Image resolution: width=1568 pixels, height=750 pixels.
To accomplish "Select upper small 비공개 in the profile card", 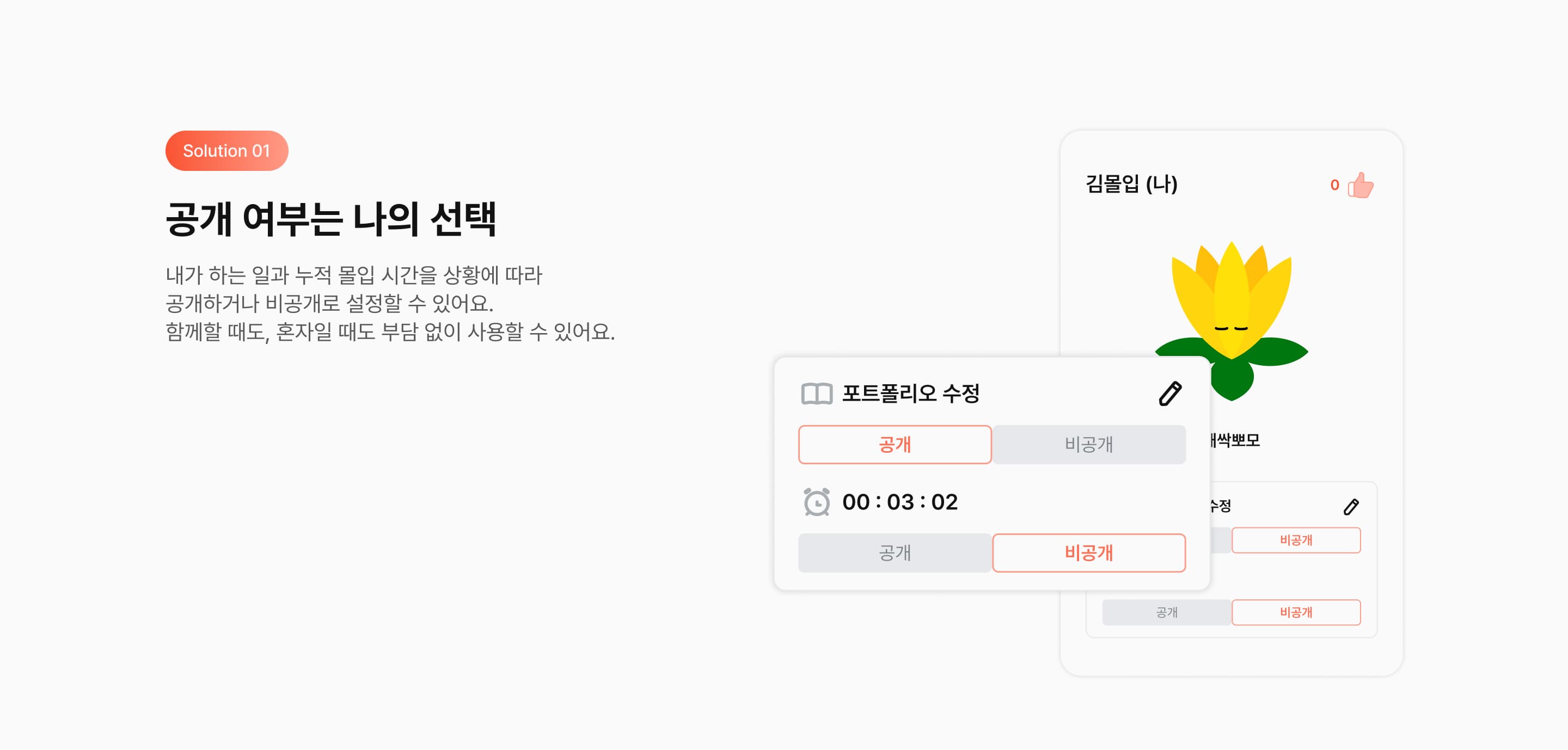I will point(1295,540).
